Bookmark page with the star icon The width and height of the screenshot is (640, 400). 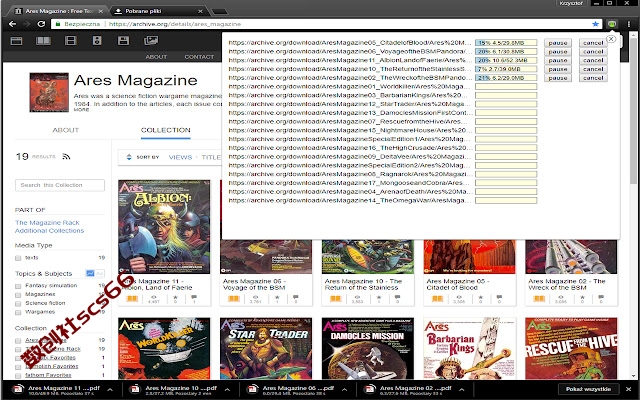click(596, 24)
